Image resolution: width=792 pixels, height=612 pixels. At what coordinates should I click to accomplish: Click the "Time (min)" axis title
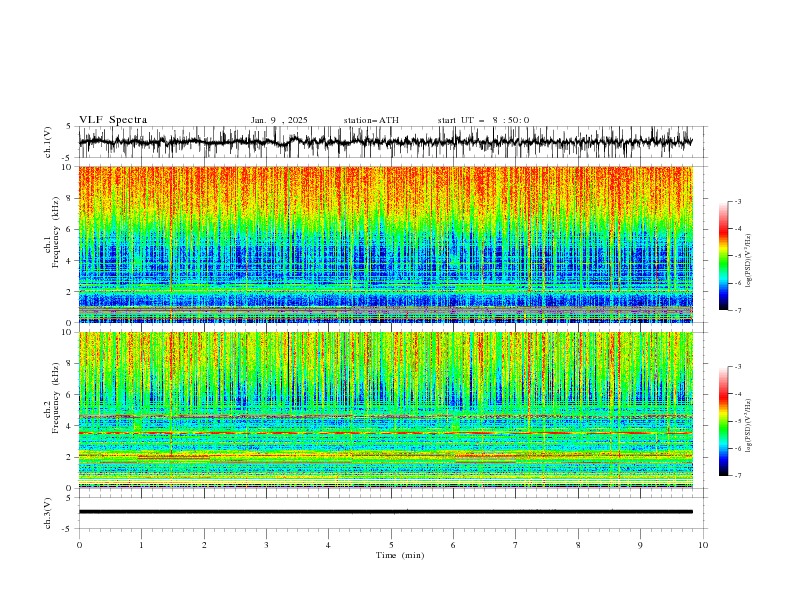click(400, 555)
